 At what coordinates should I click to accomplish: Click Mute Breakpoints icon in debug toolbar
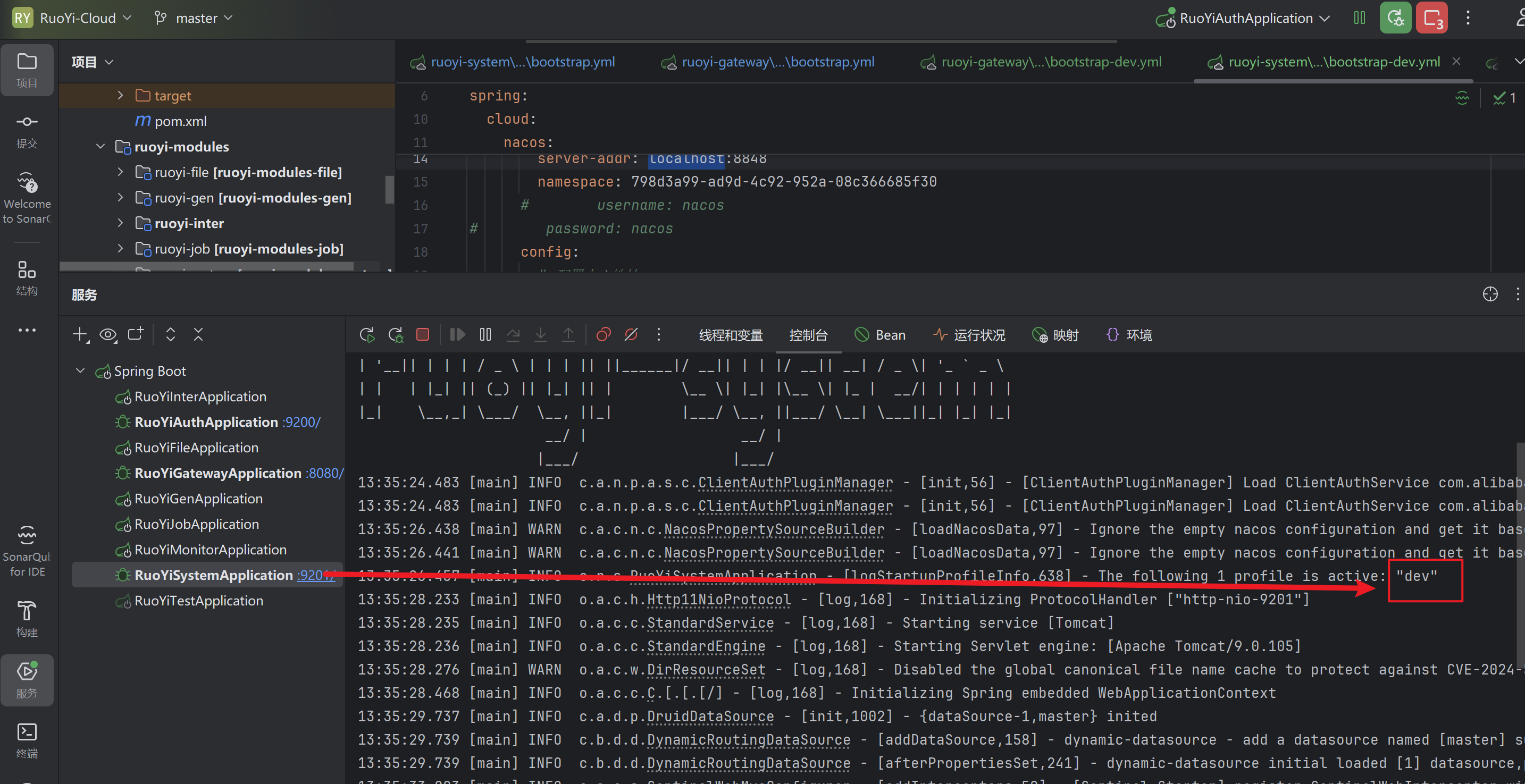pos(631,335)
